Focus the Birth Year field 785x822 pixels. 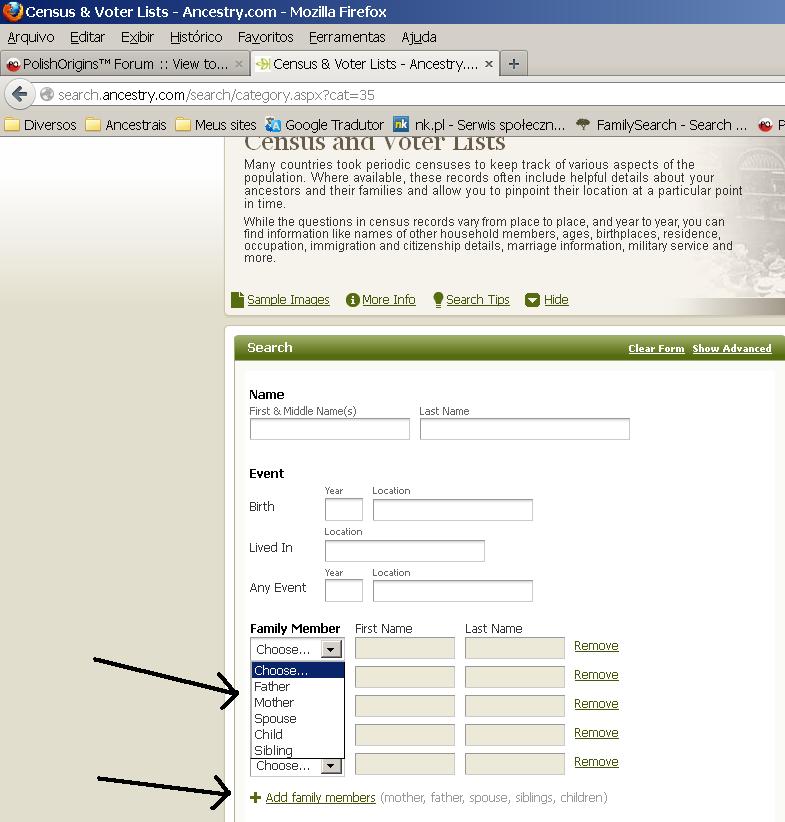click(x=344, y=510)
